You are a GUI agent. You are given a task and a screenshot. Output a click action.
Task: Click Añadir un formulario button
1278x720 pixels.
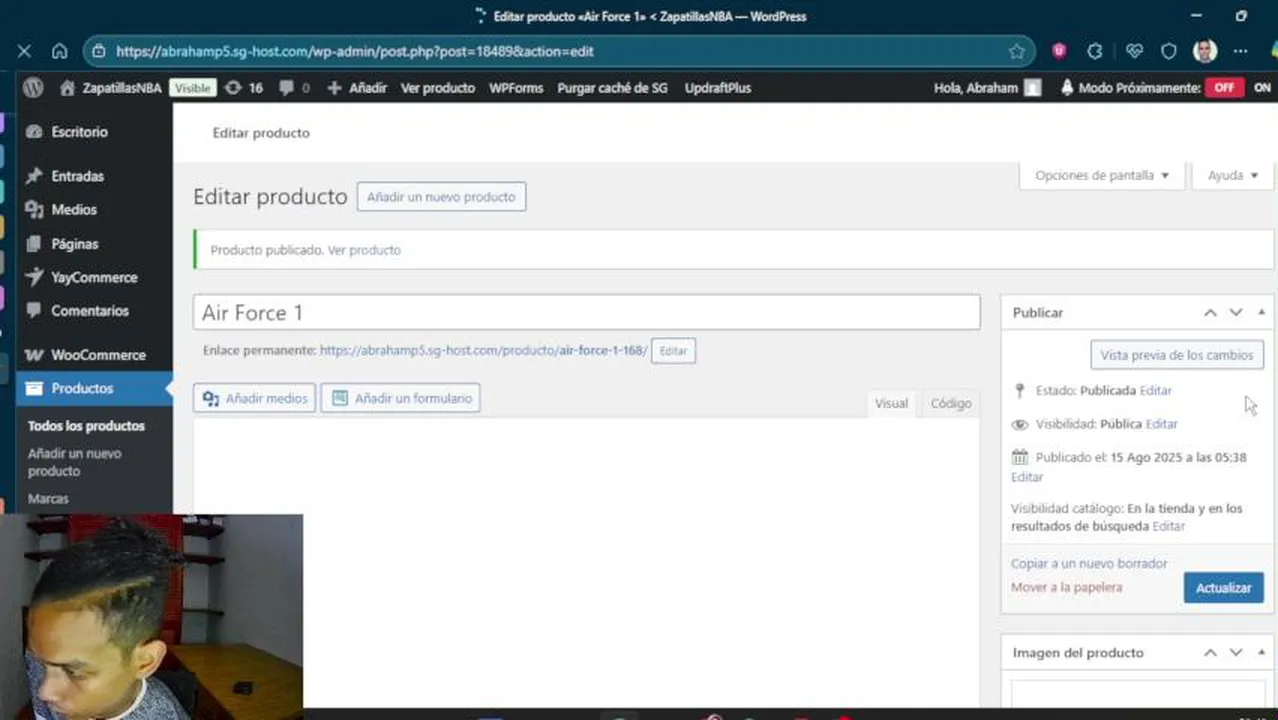[401, 398]
